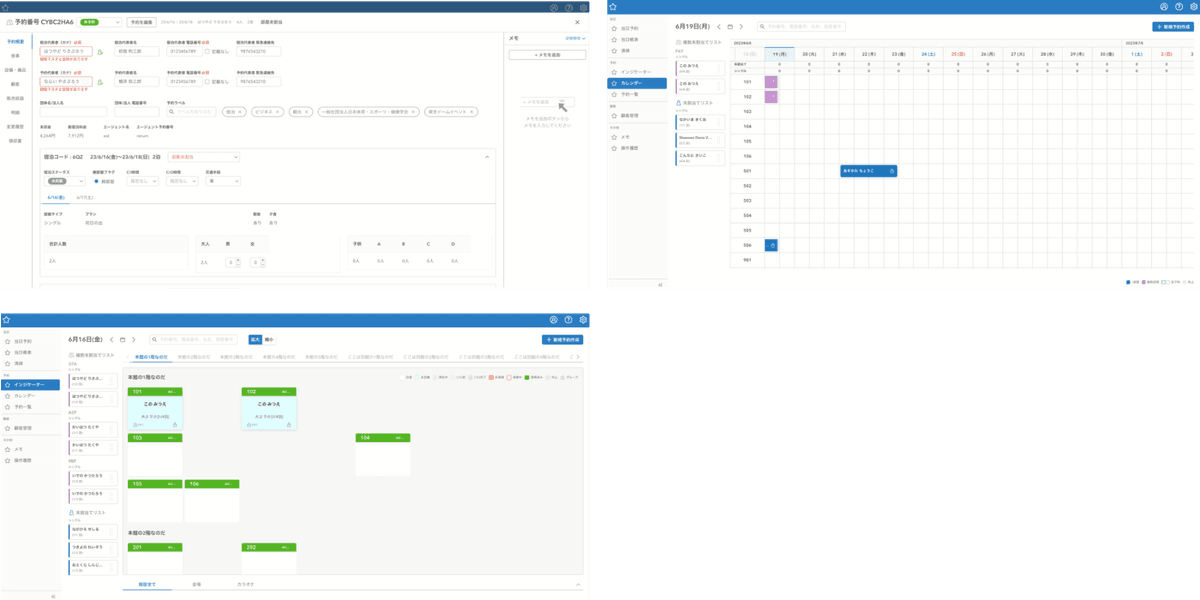Open account icon in reservation detail window header
The image size is (1200, 600).
[x=554, y=8]
